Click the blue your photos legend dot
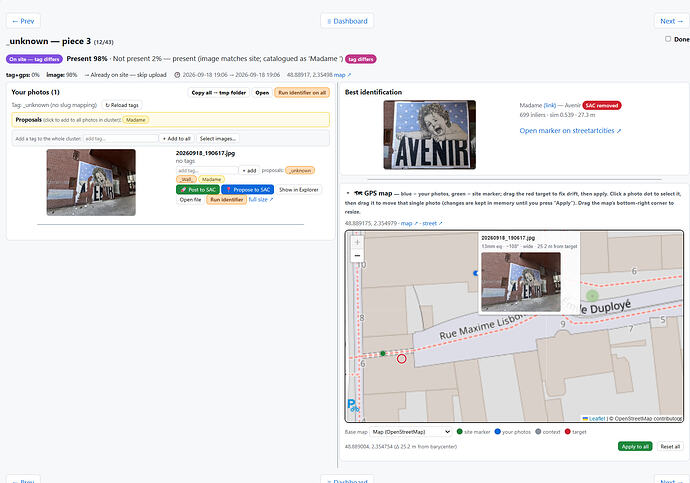This screenshot has width=690, height=483. [498, 432]
